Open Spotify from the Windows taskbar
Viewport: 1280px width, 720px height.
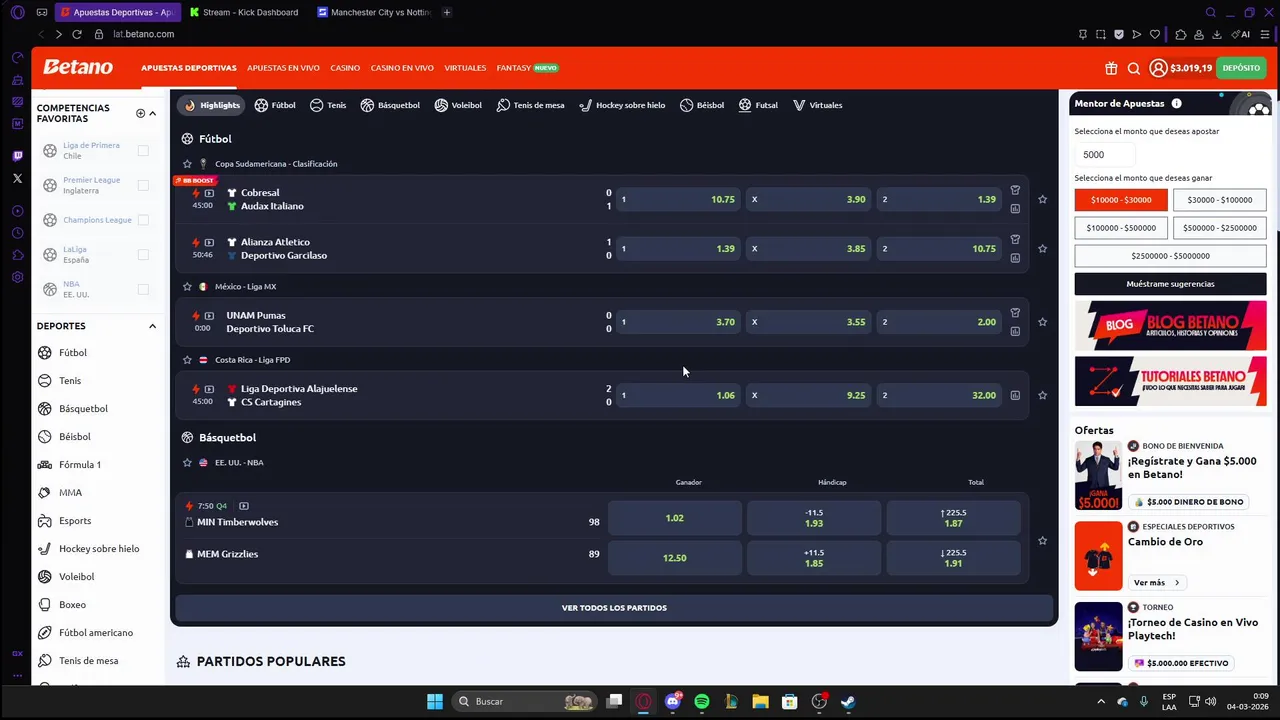pos(702,701)
